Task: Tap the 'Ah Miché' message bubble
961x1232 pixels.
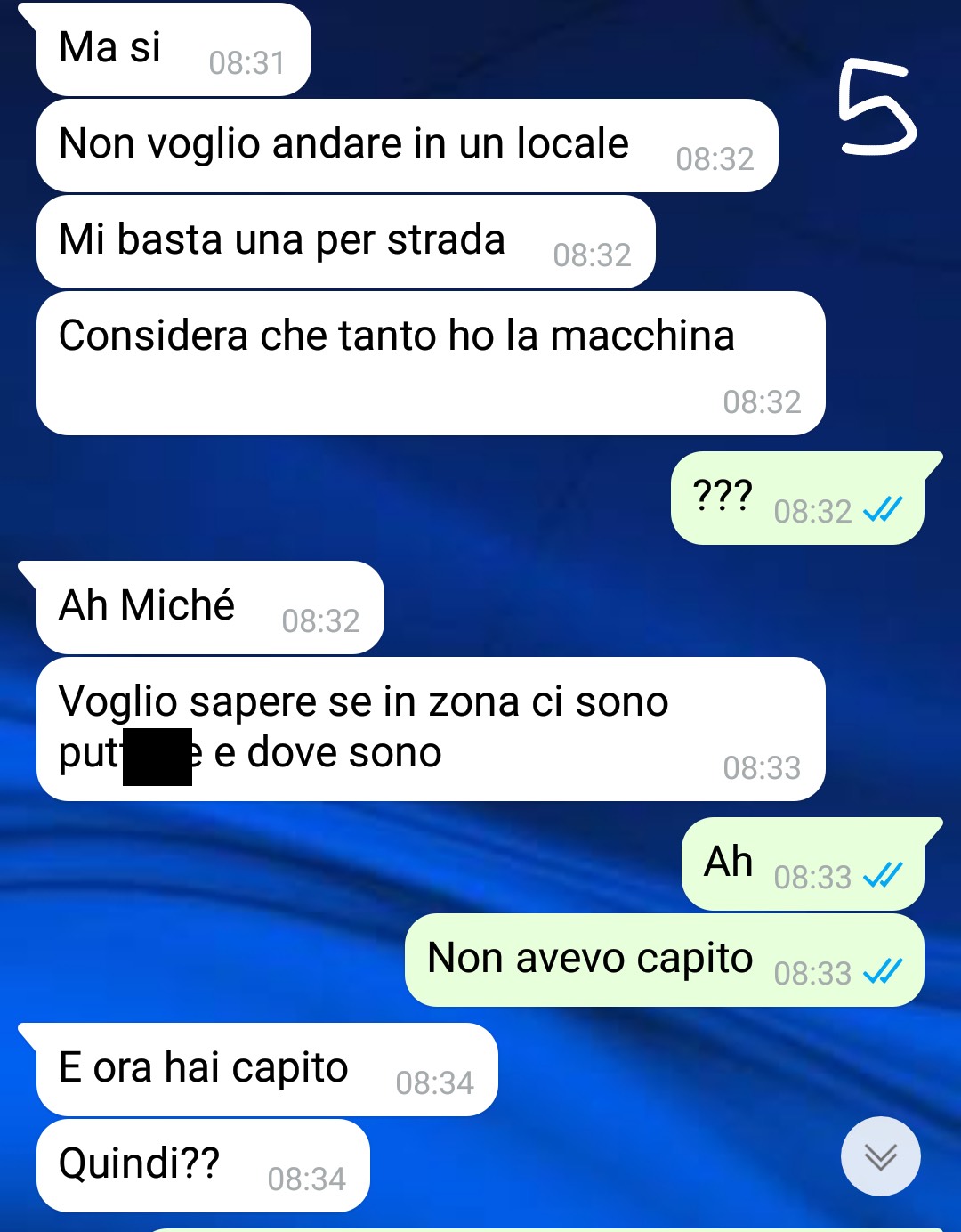Action: pyautogui.click(x=210, y=608)
